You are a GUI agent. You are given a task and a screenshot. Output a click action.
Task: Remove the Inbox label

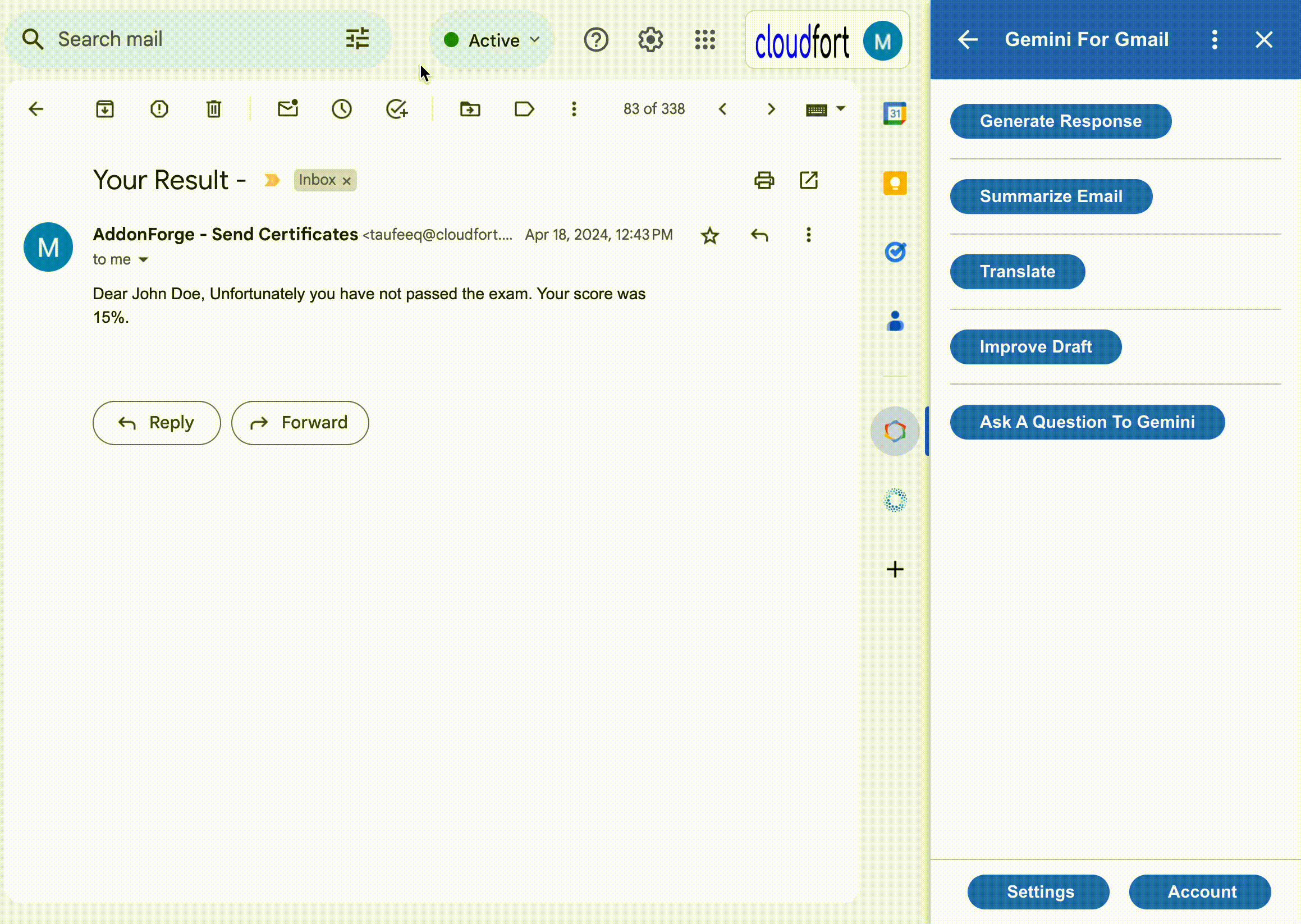346,181
